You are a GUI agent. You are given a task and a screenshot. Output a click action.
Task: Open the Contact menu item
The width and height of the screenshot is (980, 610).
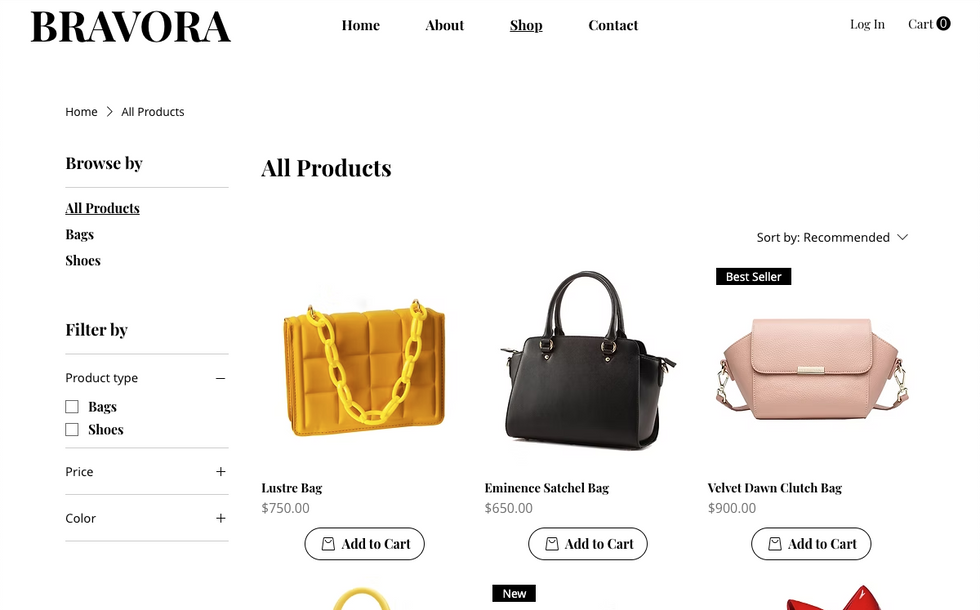point(613,25)
